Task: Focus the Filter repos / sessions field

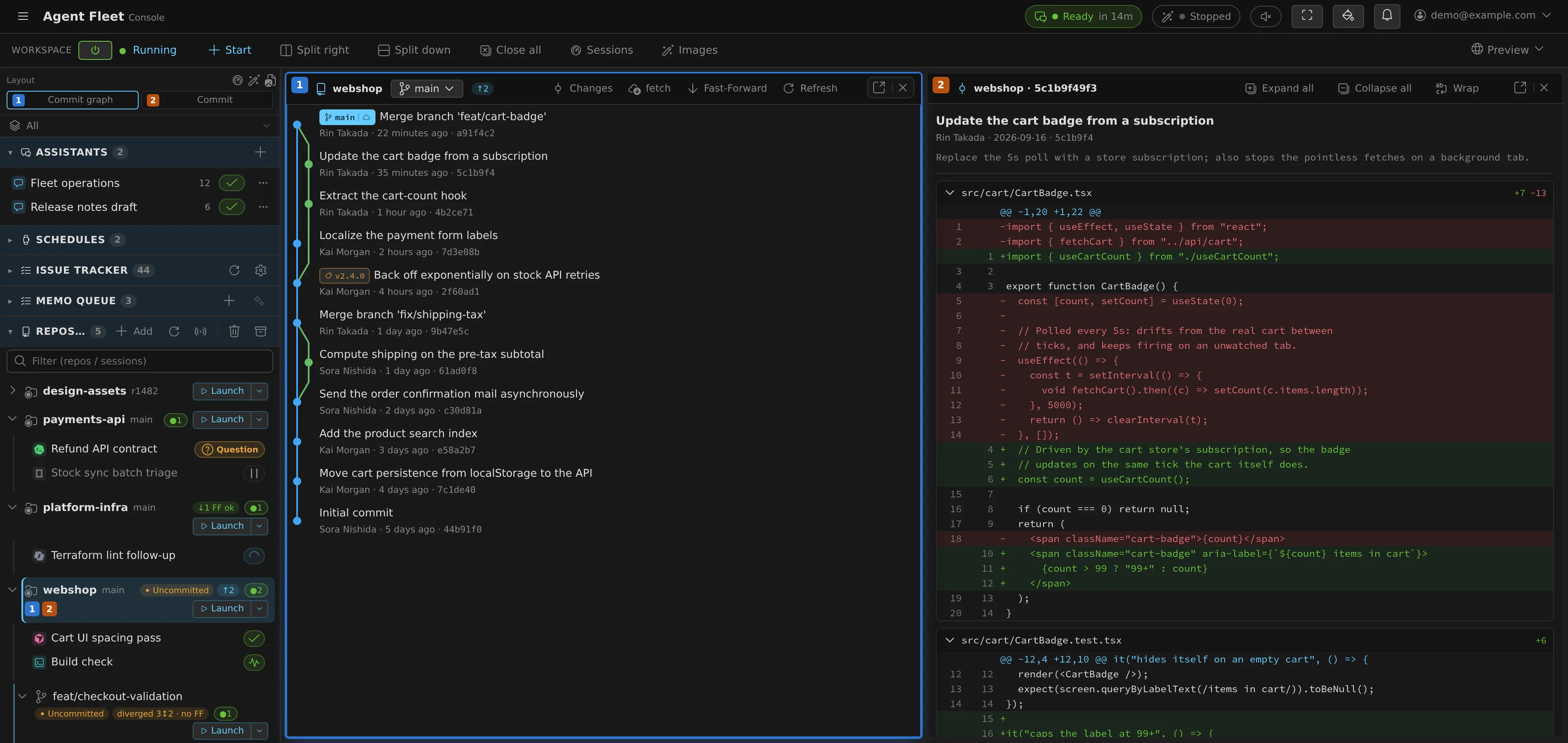Action: pyautogui.click(x=139, y=361)
